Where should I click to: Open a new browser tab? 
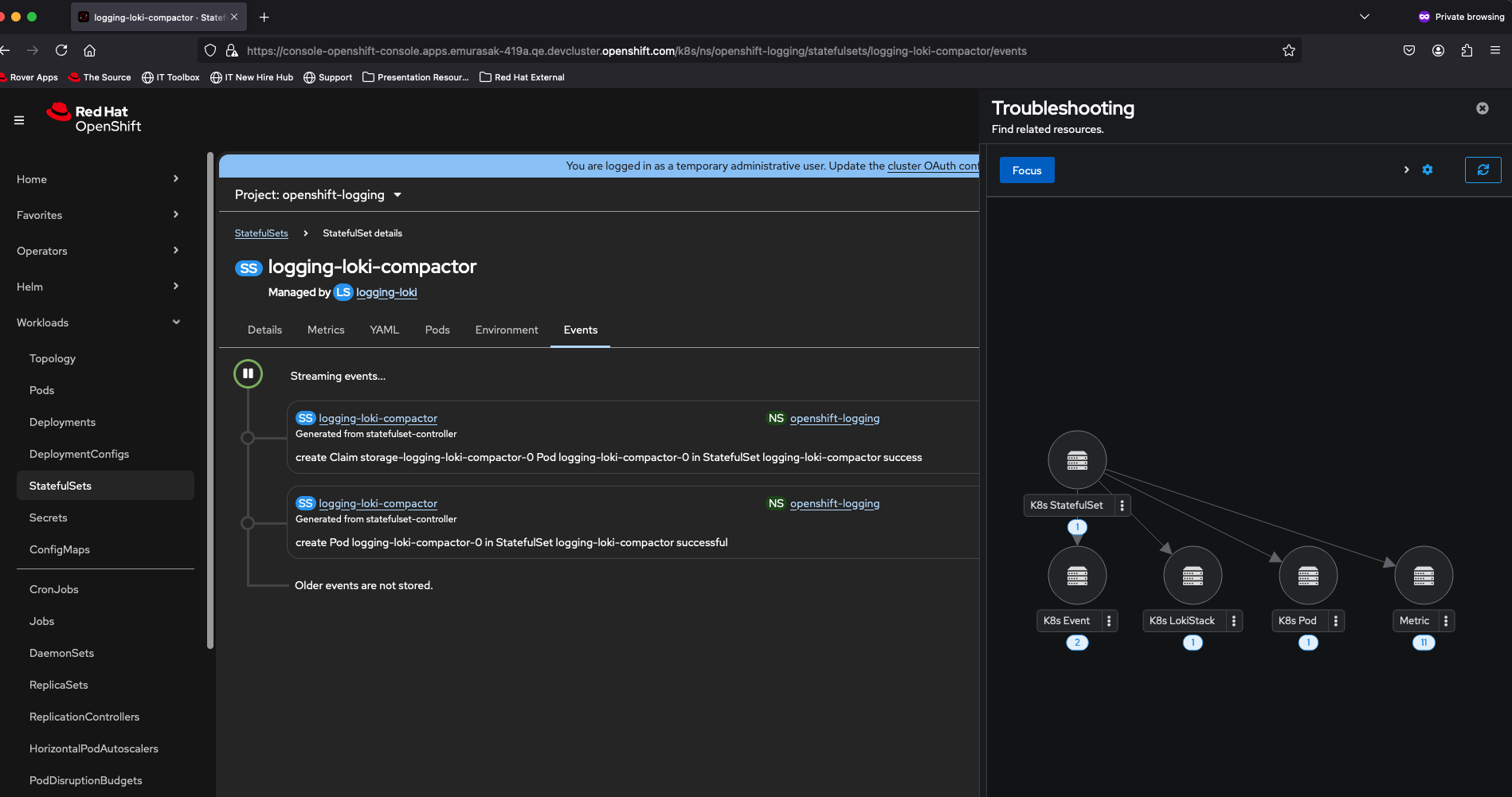click(x=264, y=17)
